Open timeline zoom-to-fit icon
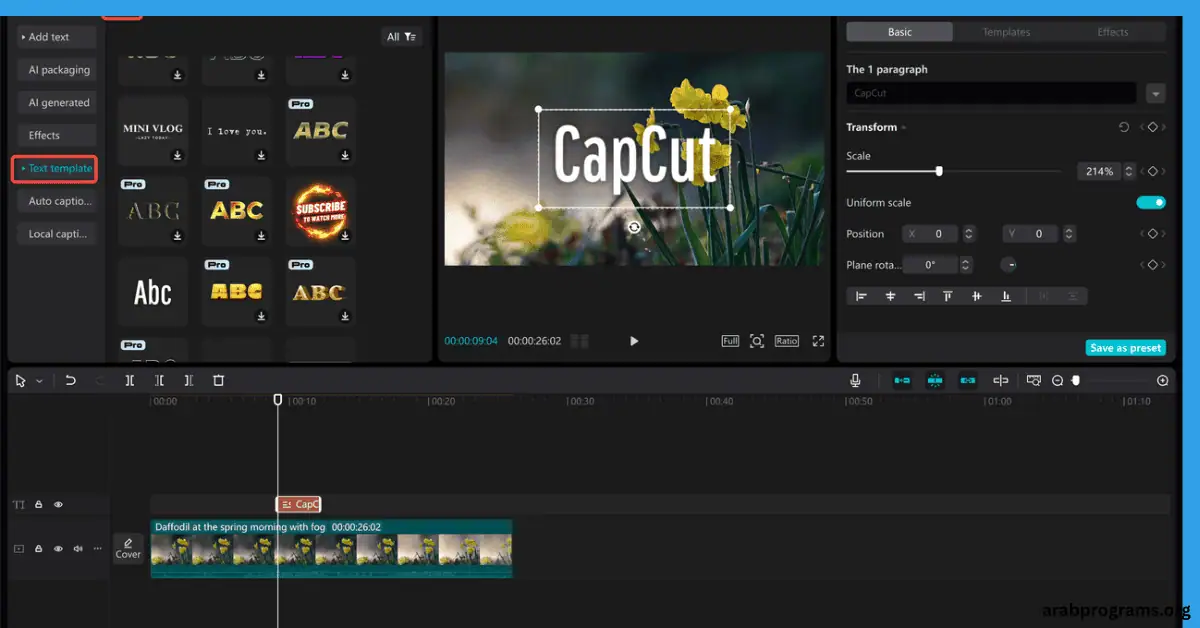Screen dimensions: 1200x628 (1034, 380)
